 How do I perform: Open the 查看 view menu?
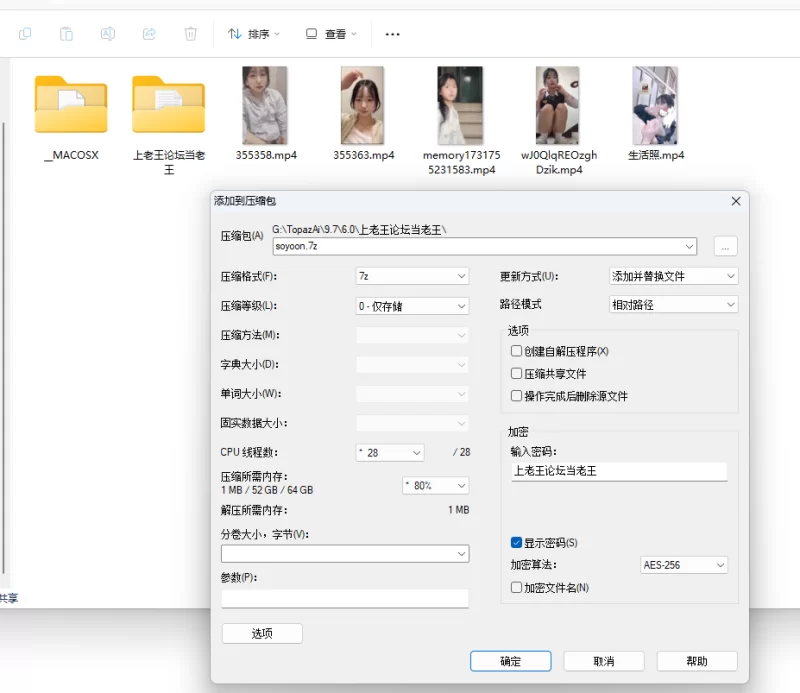point(332,34)
